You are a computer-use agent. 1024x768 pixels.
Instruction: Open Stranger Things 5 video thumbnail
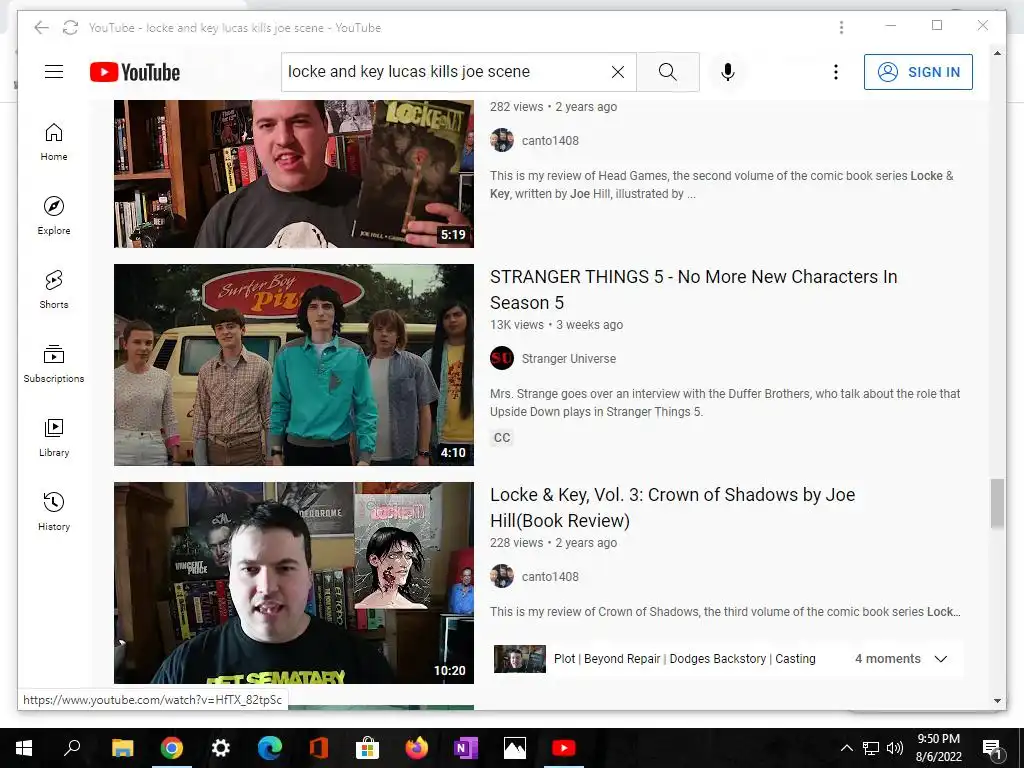pyautogui.click(x=294, y=364)
